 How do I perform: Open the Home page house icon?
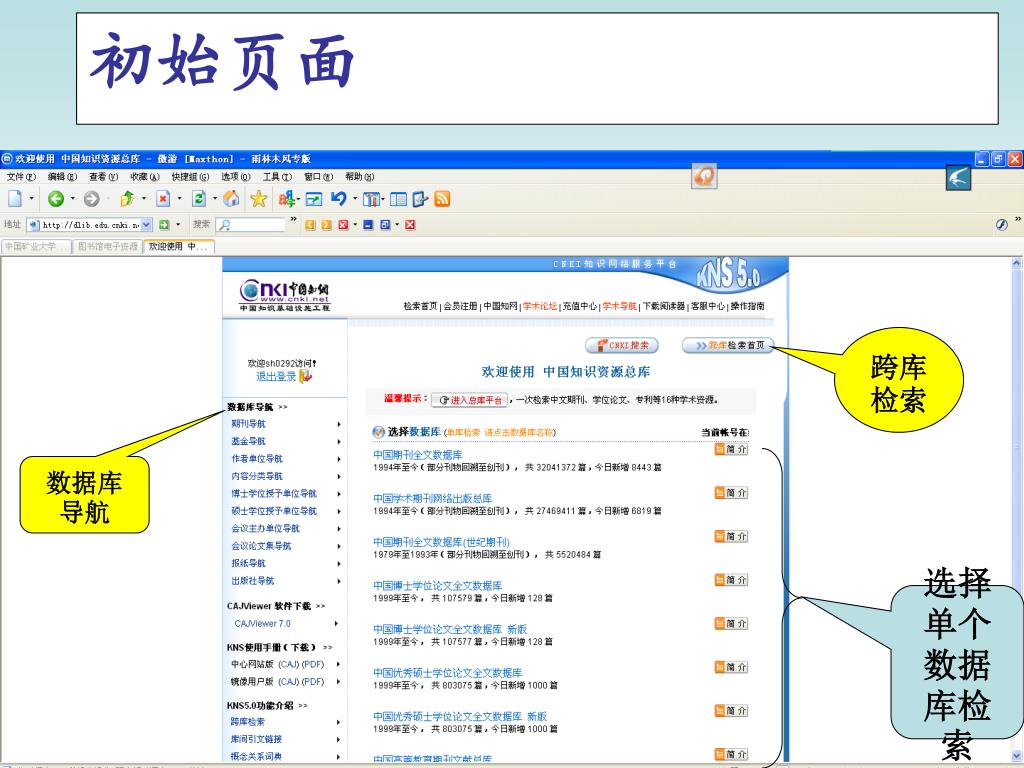coord(231,199)
